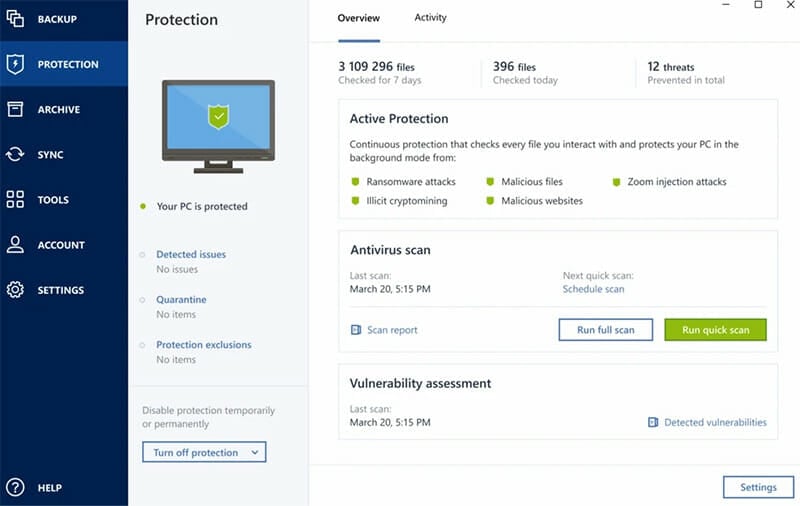Start a Run quick scan

[x=715, y=330]
